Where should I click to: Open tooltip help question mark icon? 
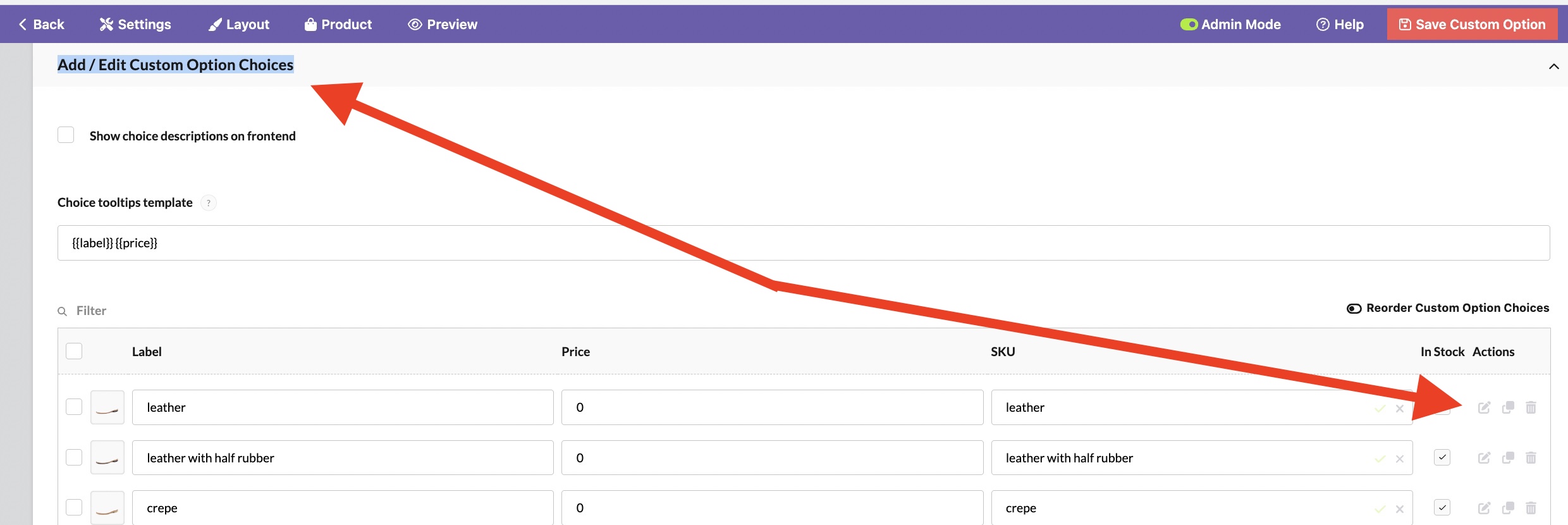(x=209, y=203)
